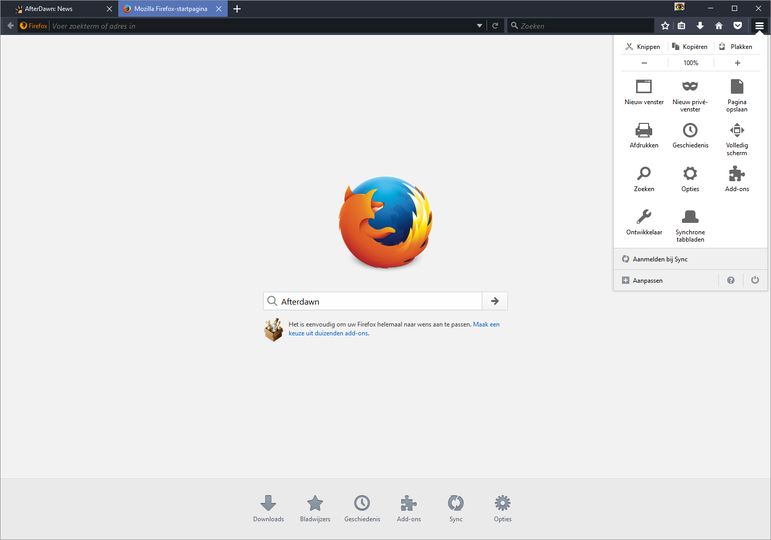This screenshot has height=540, width=771.
Task: Select Afdrukken printer icon
Action: pyautogui.click(x=644, y=135)
